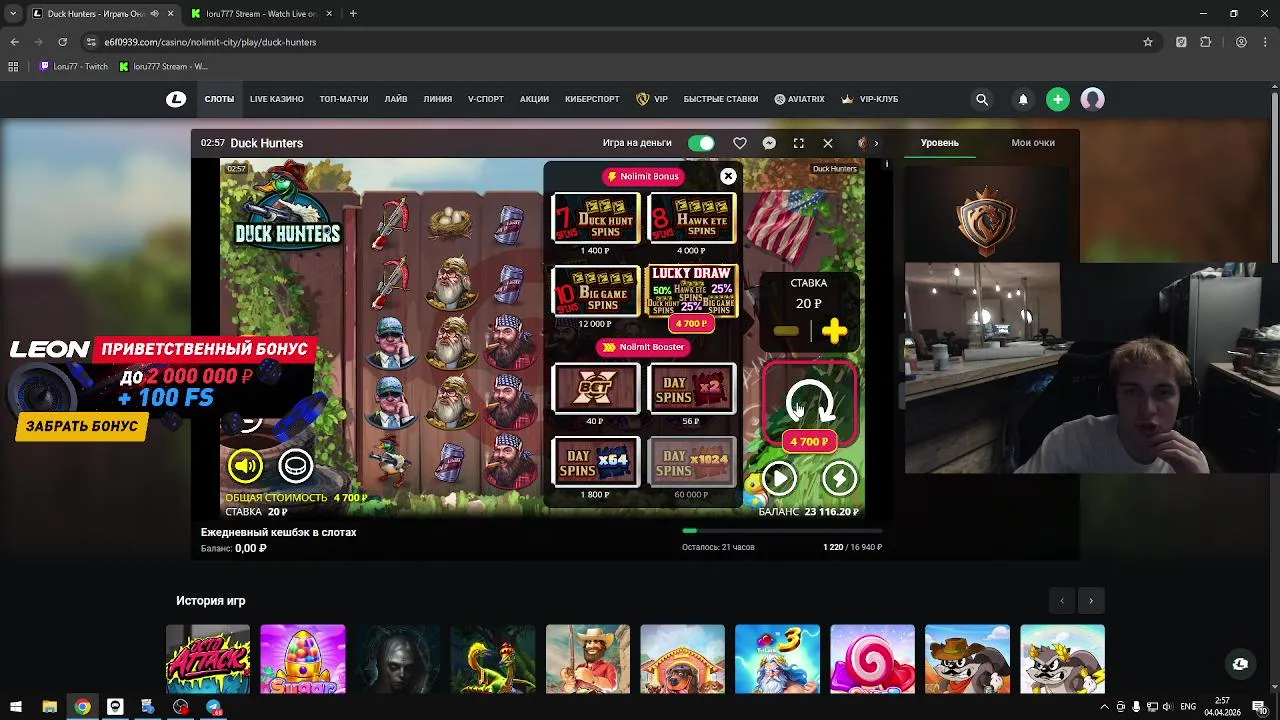This screenshot has height=720, width=1280.
Task: Click the green deposit plus button
Action: pyautogui.click(x=1057, y=99)
